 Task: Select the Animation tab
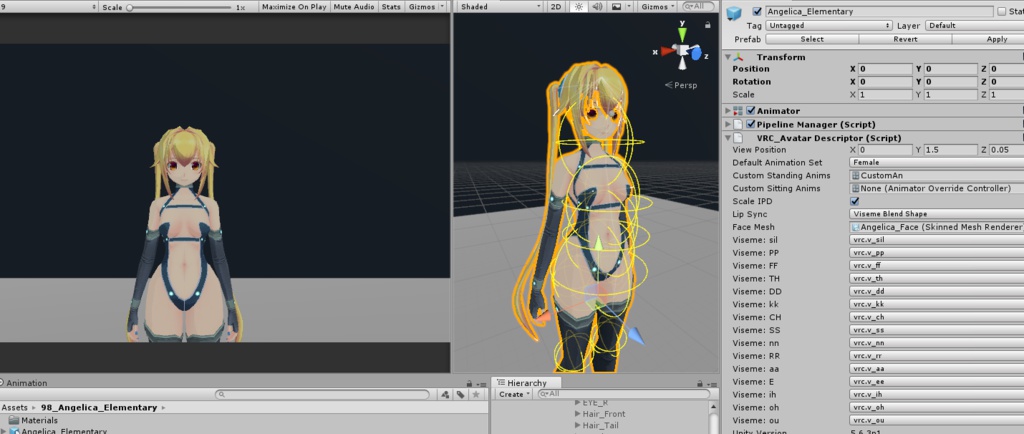pos(24,383)
